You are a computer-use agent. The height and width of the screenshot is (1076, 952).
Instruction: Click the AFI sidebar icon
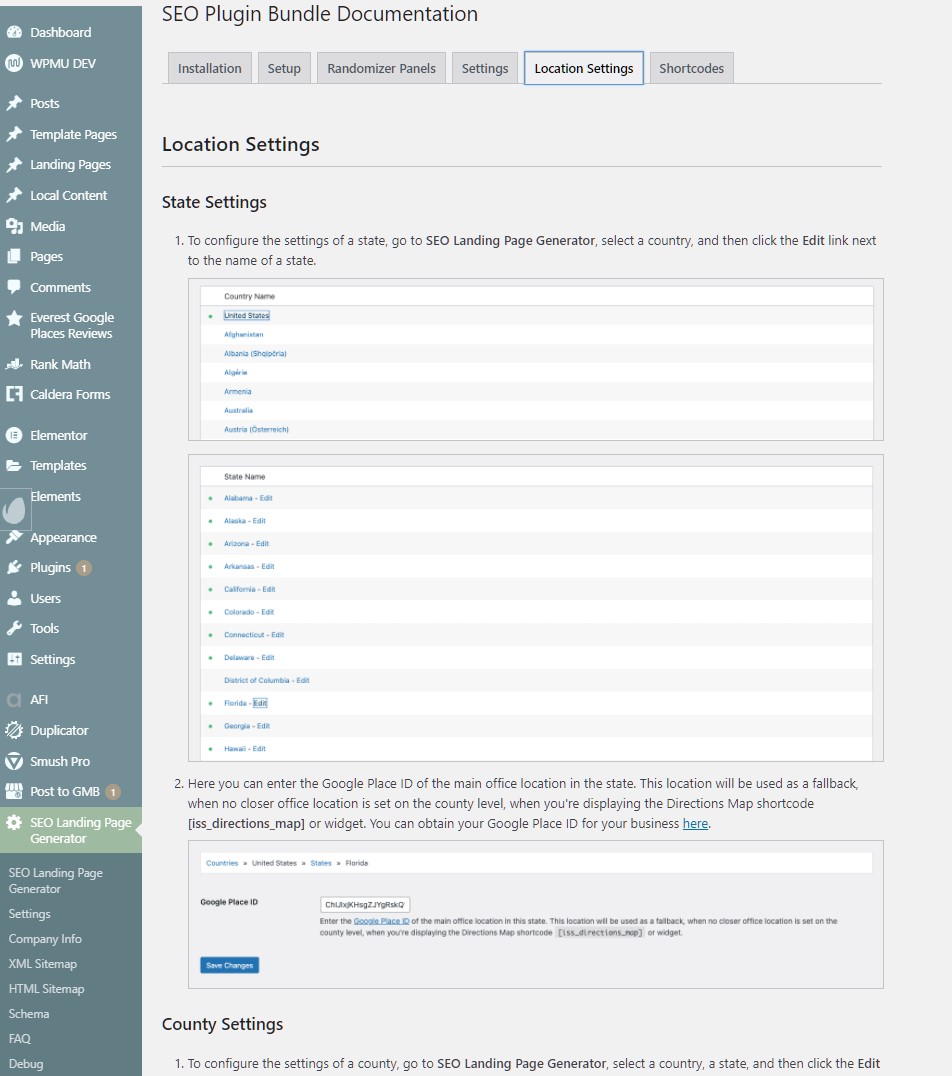(14, 700)
